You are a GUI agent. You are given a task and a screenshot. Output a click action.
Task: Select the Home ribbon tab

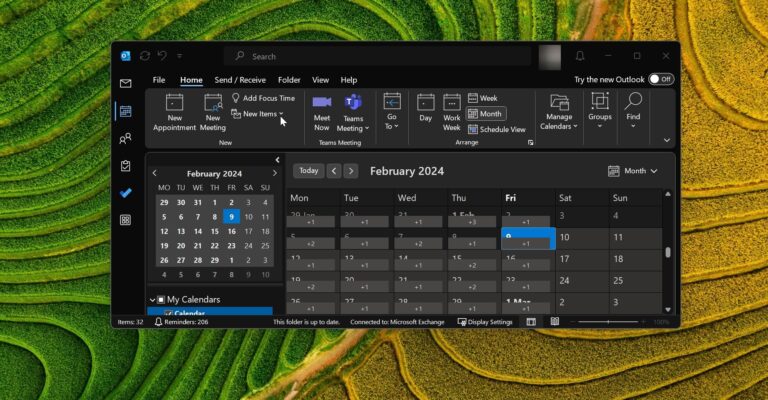191,80
